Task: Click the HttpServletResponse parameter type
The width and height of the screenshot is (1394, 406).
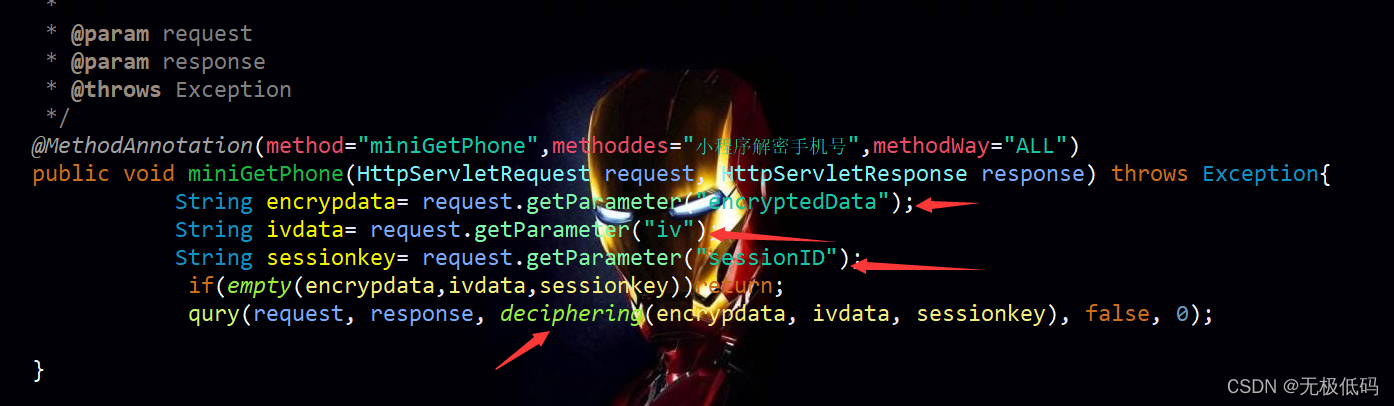Action: click(844, 174)
